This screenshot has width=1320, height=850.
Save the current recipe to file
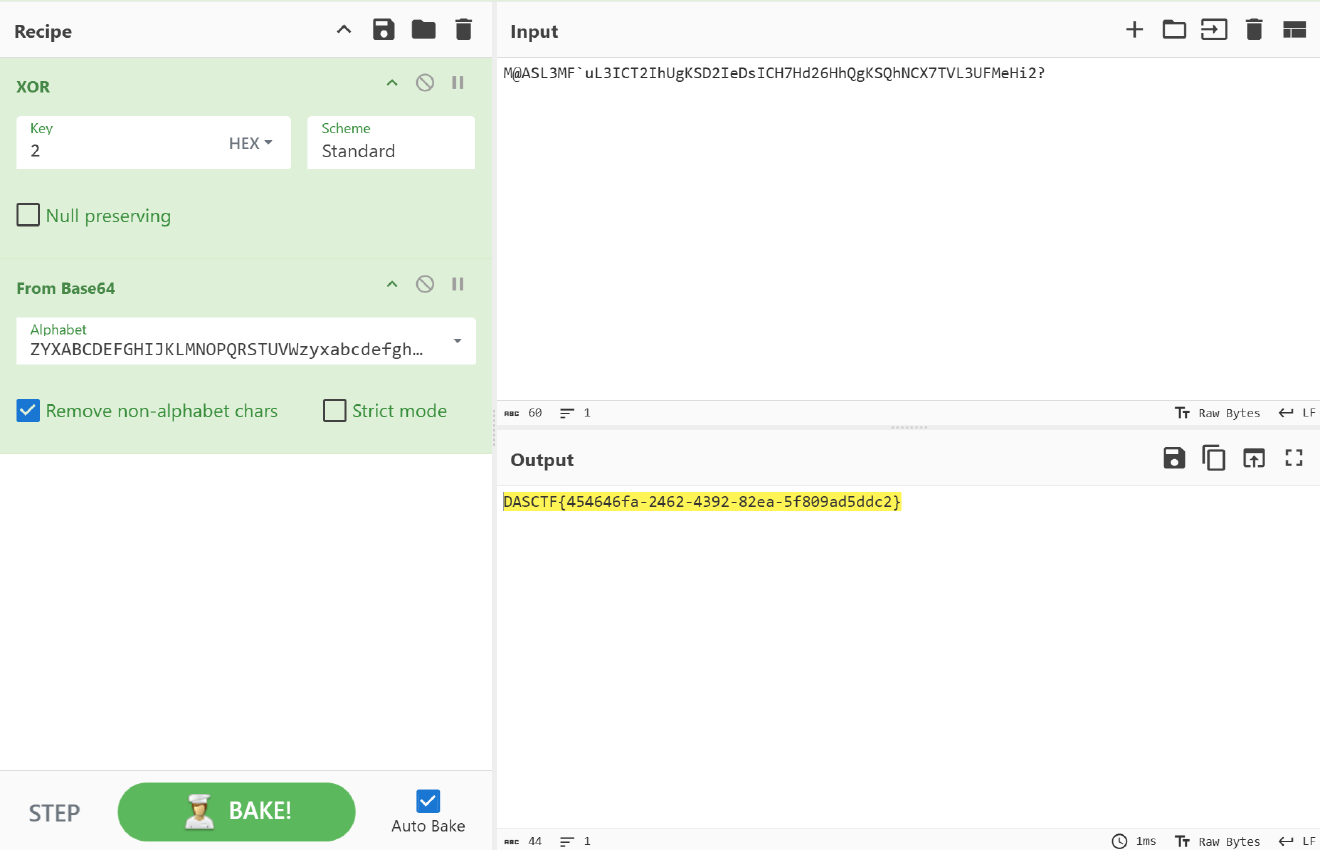pos(384,29)
